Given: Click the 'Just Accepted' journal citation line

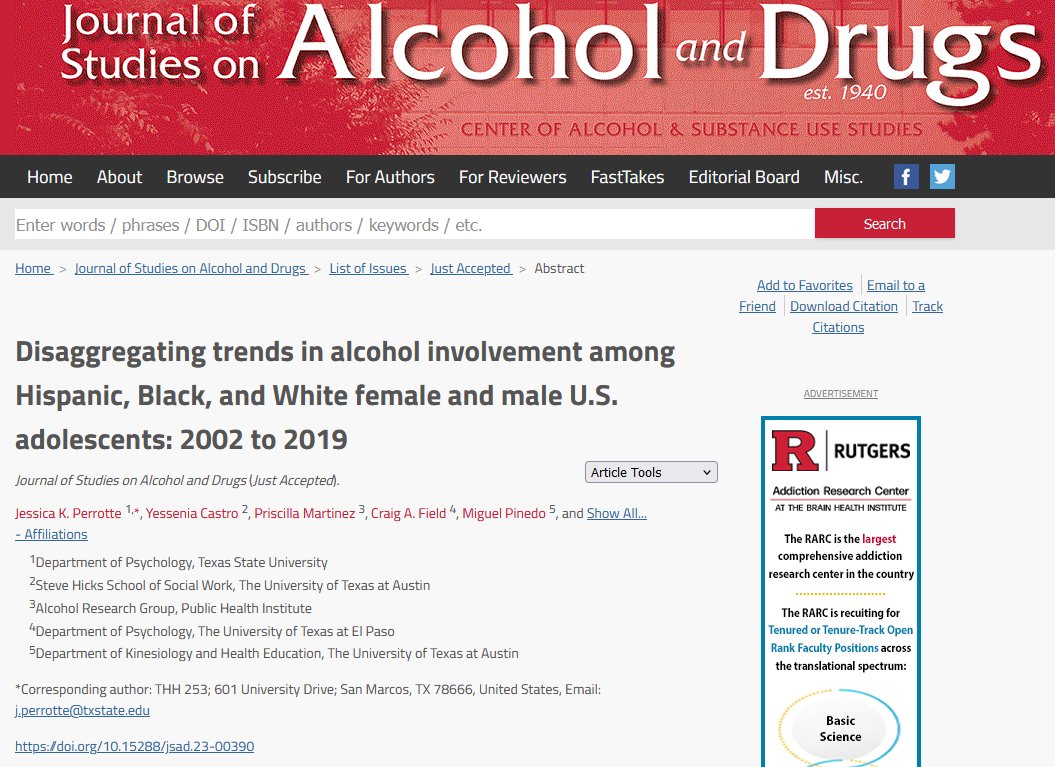Looking at the screenshot, I should (x=178, y=480).
